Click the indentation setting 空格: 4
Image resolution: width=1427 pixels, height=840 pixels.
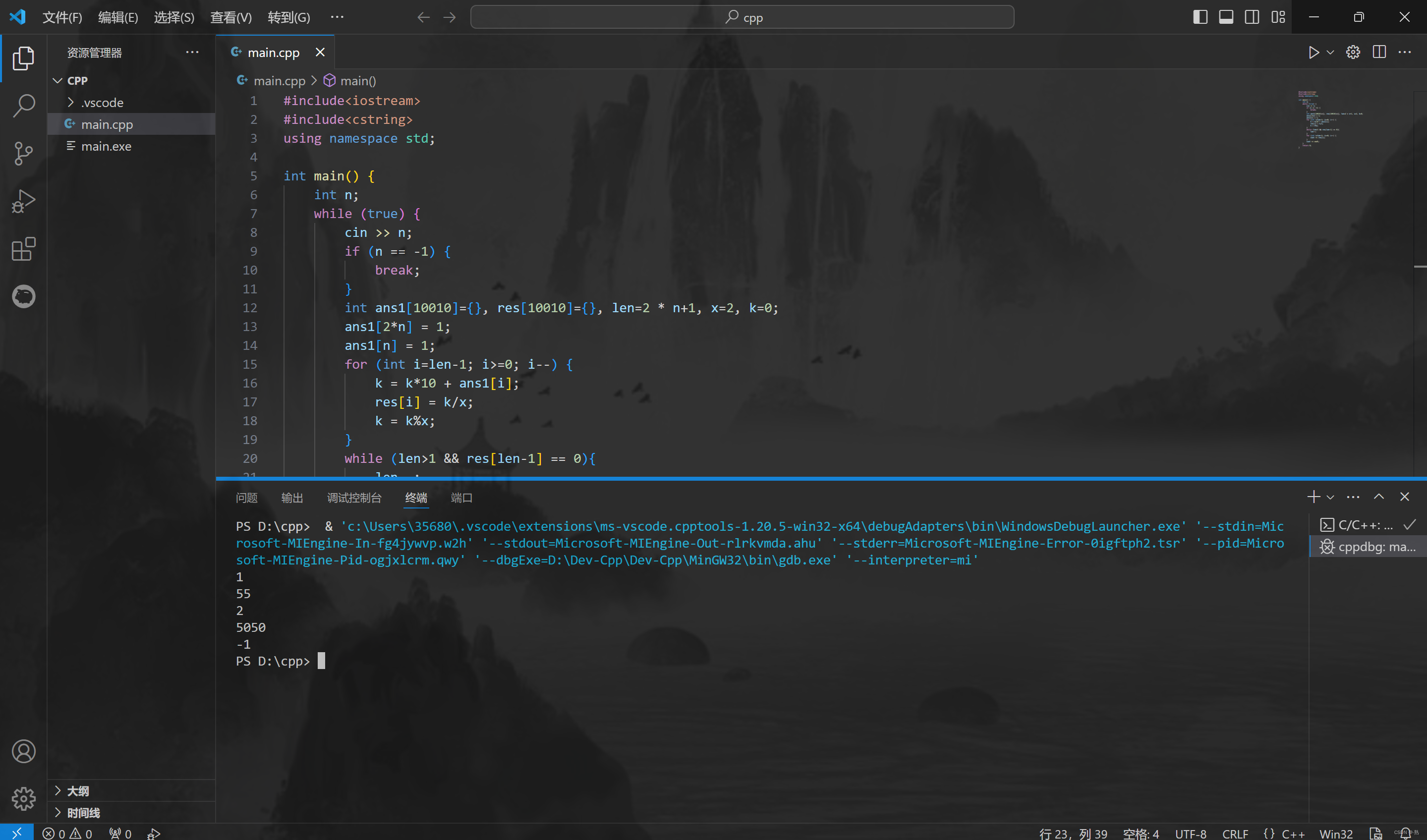(1141, 833)
